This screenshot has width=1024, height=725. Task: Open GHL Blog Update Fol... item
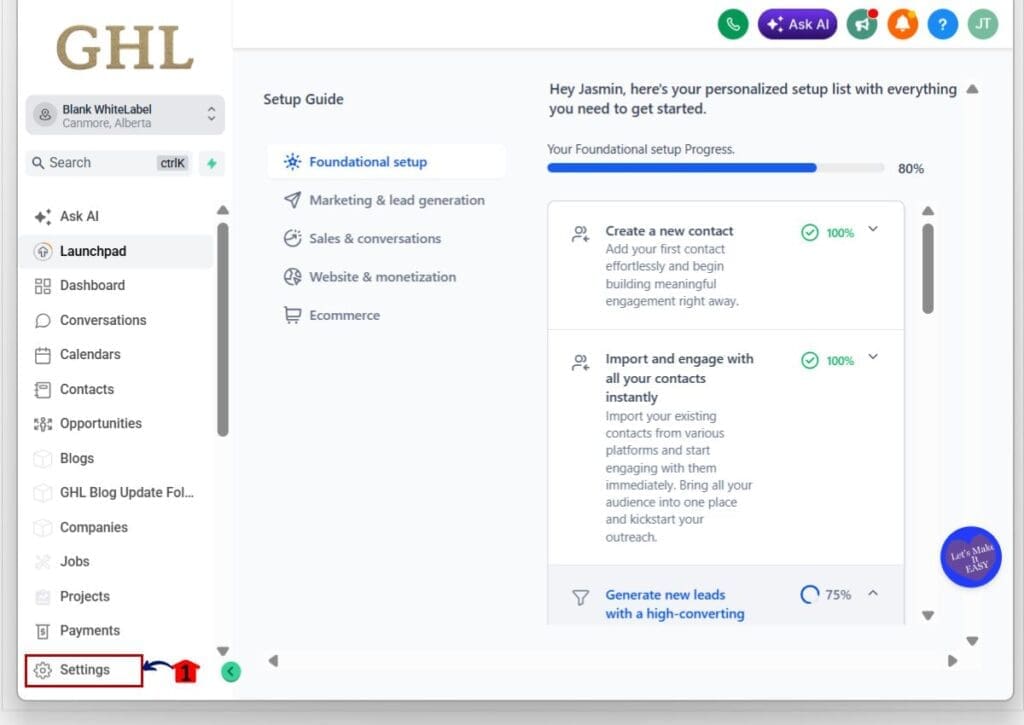(116, 492)
